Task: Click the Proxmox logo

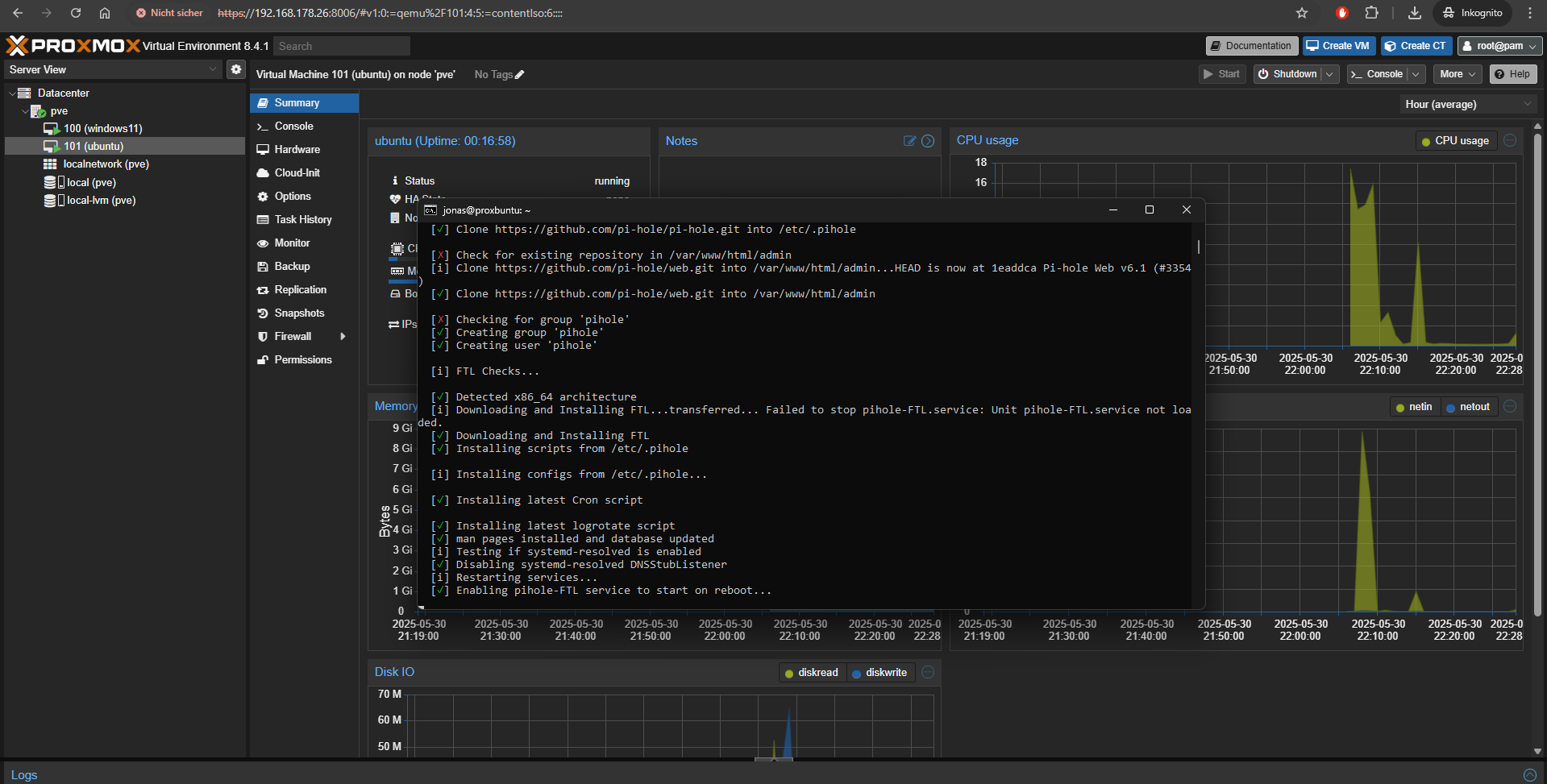Action: coord(73,46)
